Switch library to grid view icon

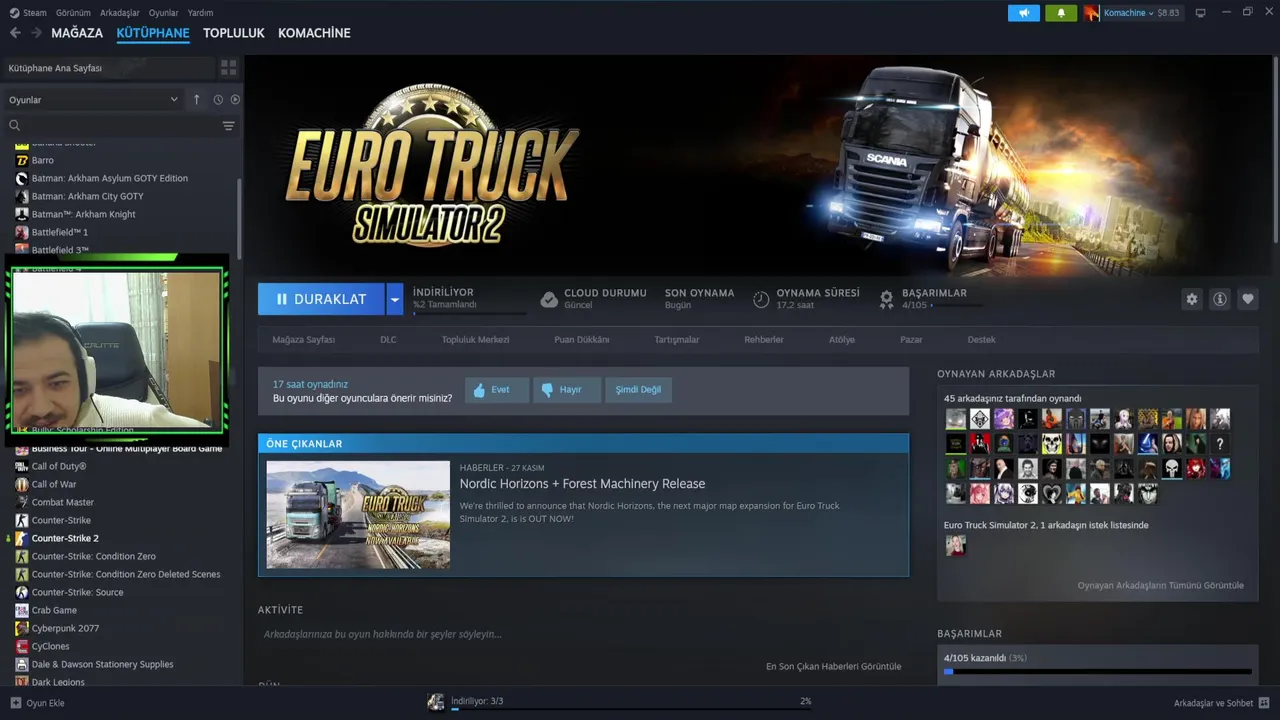(x=229, y=68)
